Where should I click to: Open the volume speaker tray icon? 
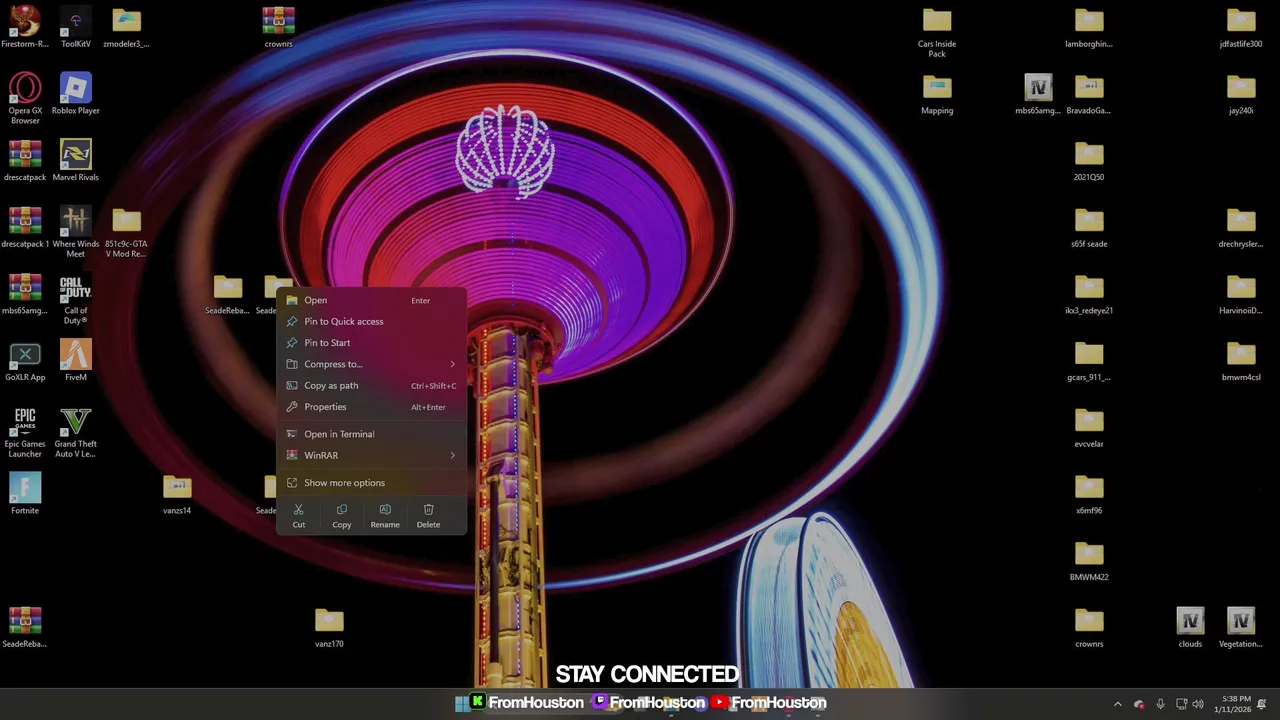[1198, 704]
